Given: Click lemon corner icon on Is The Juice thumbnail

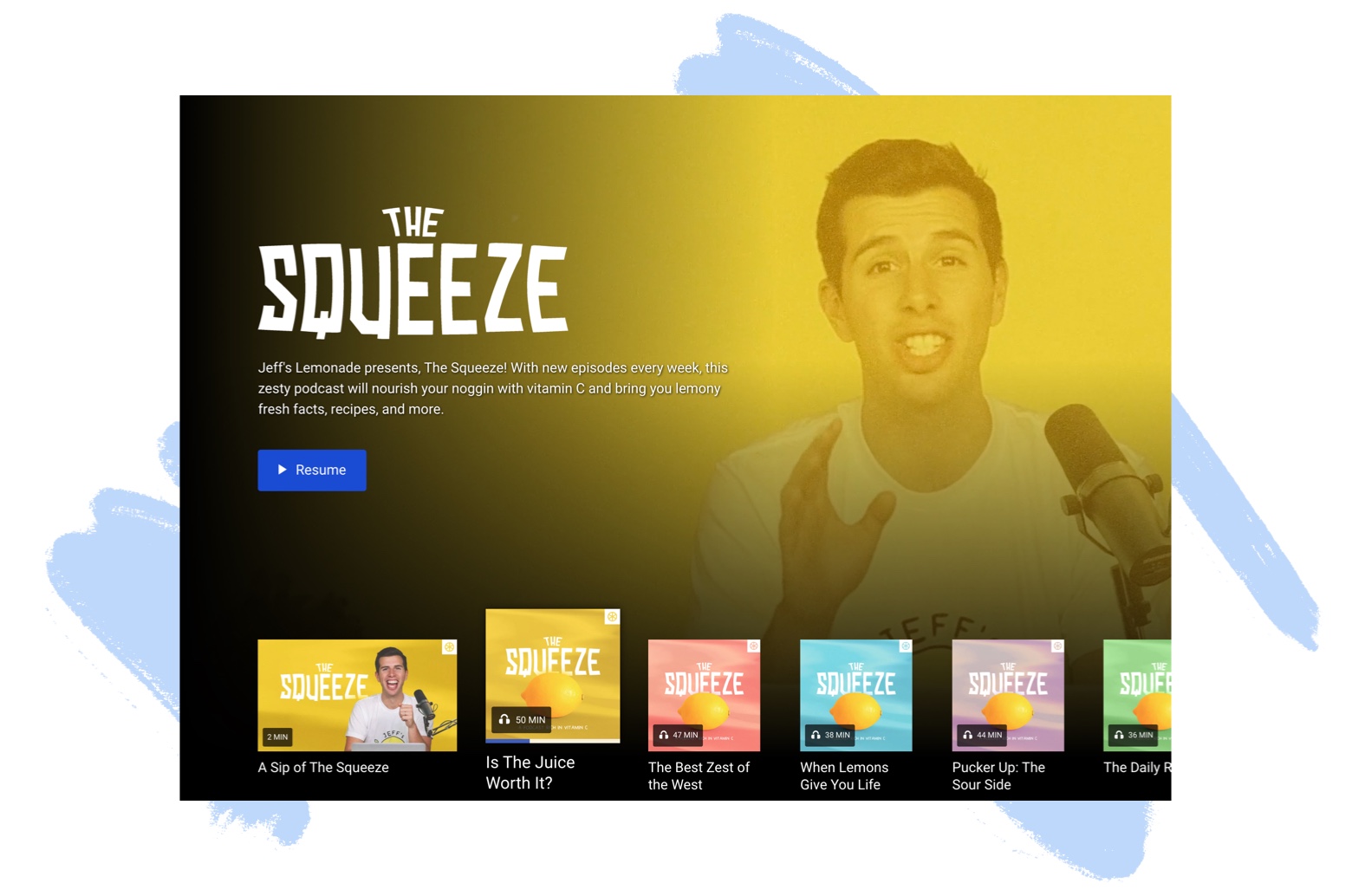Looking at the screenshot, I should point(612,617).
